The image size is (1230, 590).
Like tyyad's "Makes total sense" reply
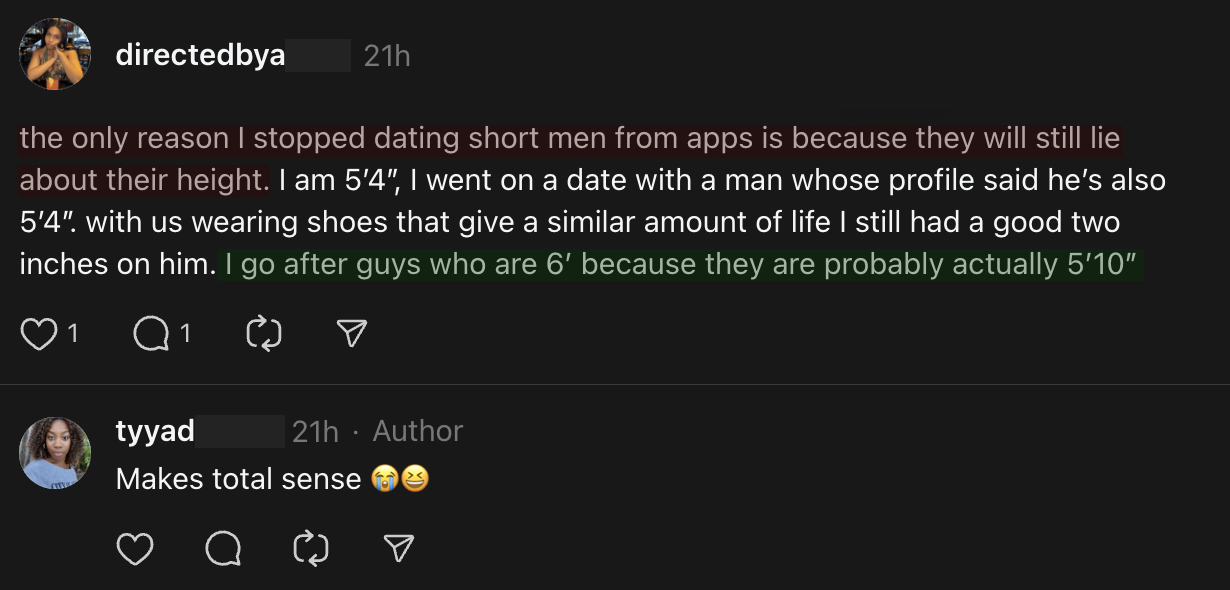135,547
